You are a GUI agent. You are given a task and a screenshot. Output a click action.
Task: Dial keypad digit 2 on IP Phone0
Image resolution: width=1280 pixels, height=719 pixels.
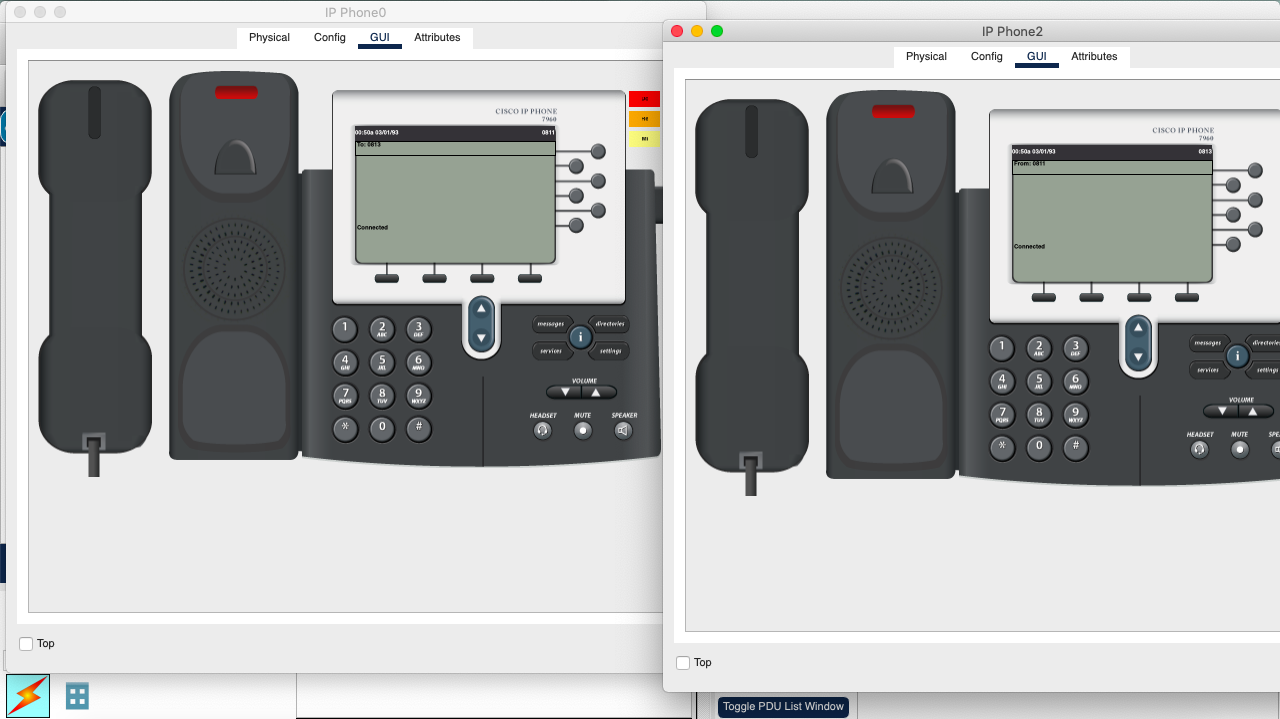[381, 328]
